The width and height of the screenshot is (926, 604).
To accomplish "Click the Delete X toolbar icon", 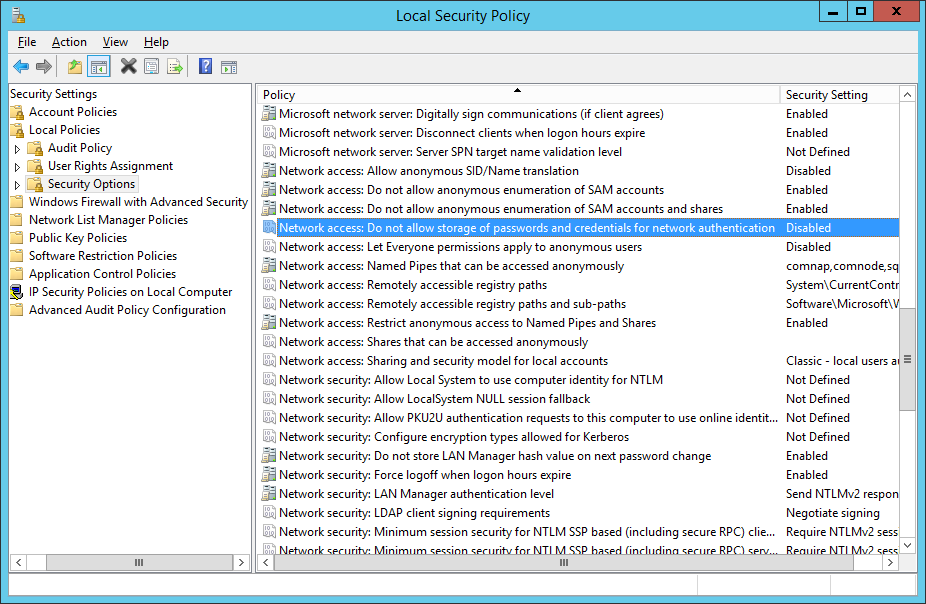I will (128, 67).
